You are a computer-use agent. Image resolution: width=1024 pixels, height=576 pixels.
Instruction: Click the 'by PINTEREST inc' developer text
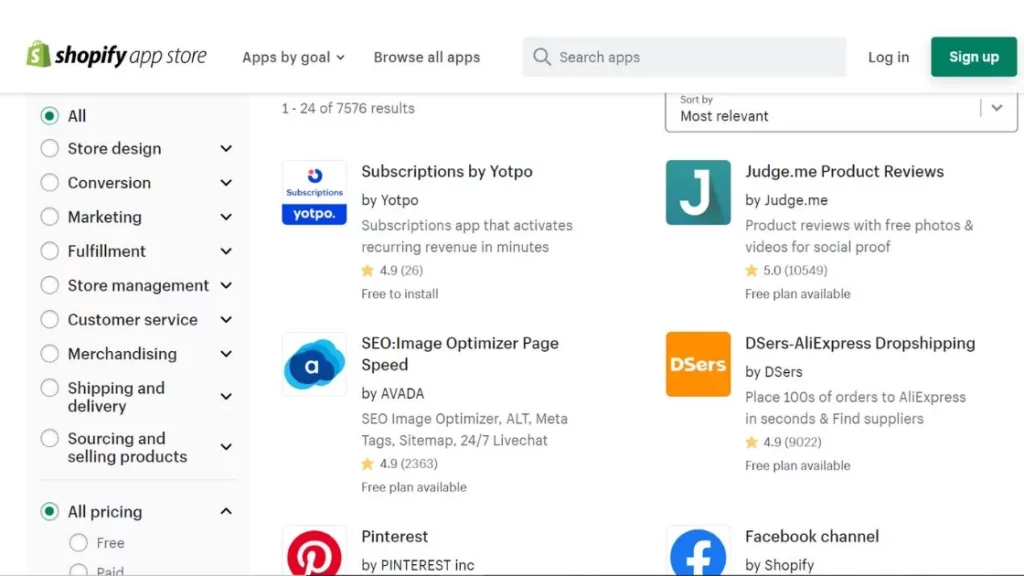click(x=418, y=565)
